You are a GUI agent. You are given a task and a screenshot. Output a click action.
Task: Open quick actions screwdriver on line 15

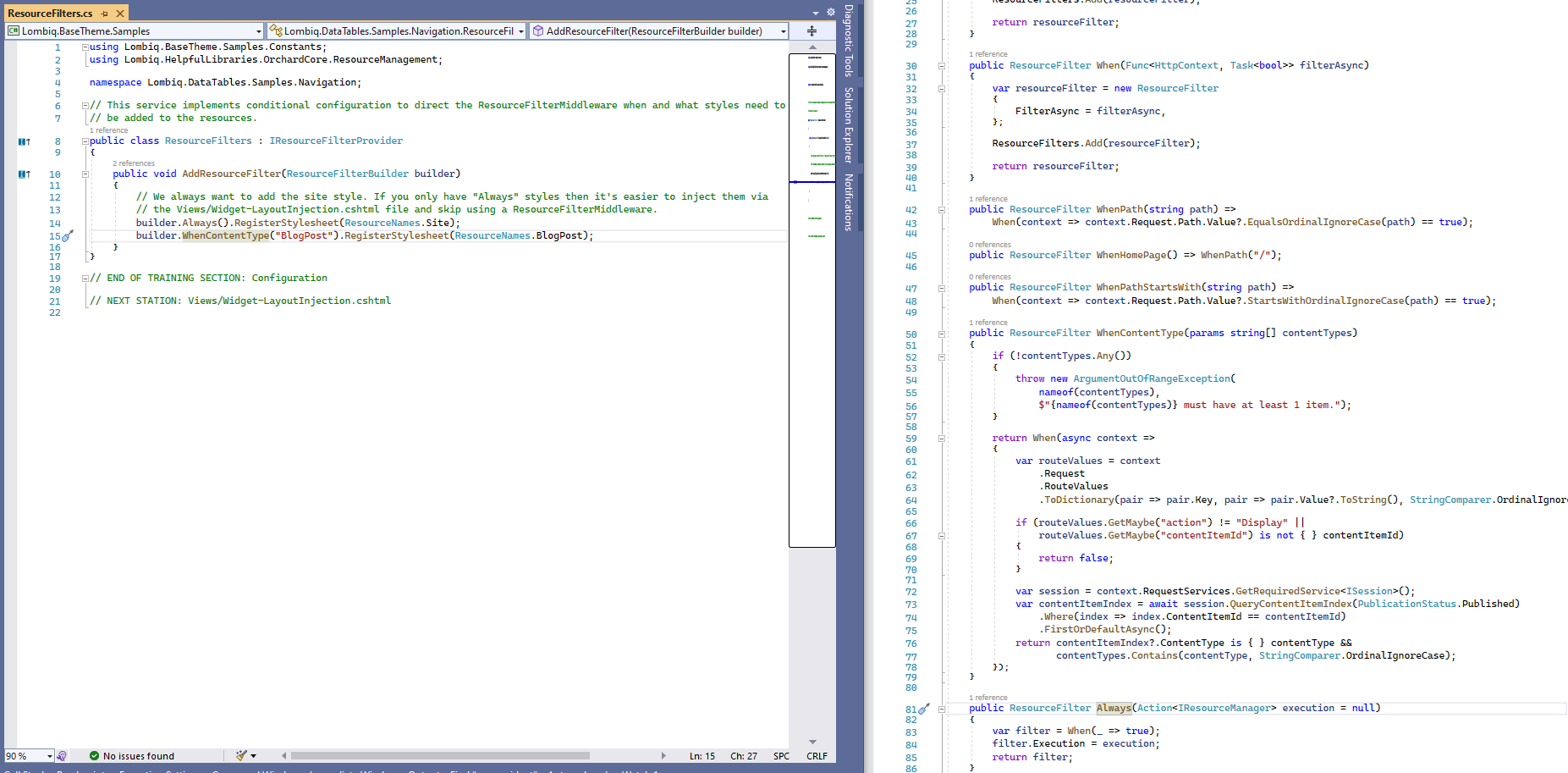pos(69,236)
